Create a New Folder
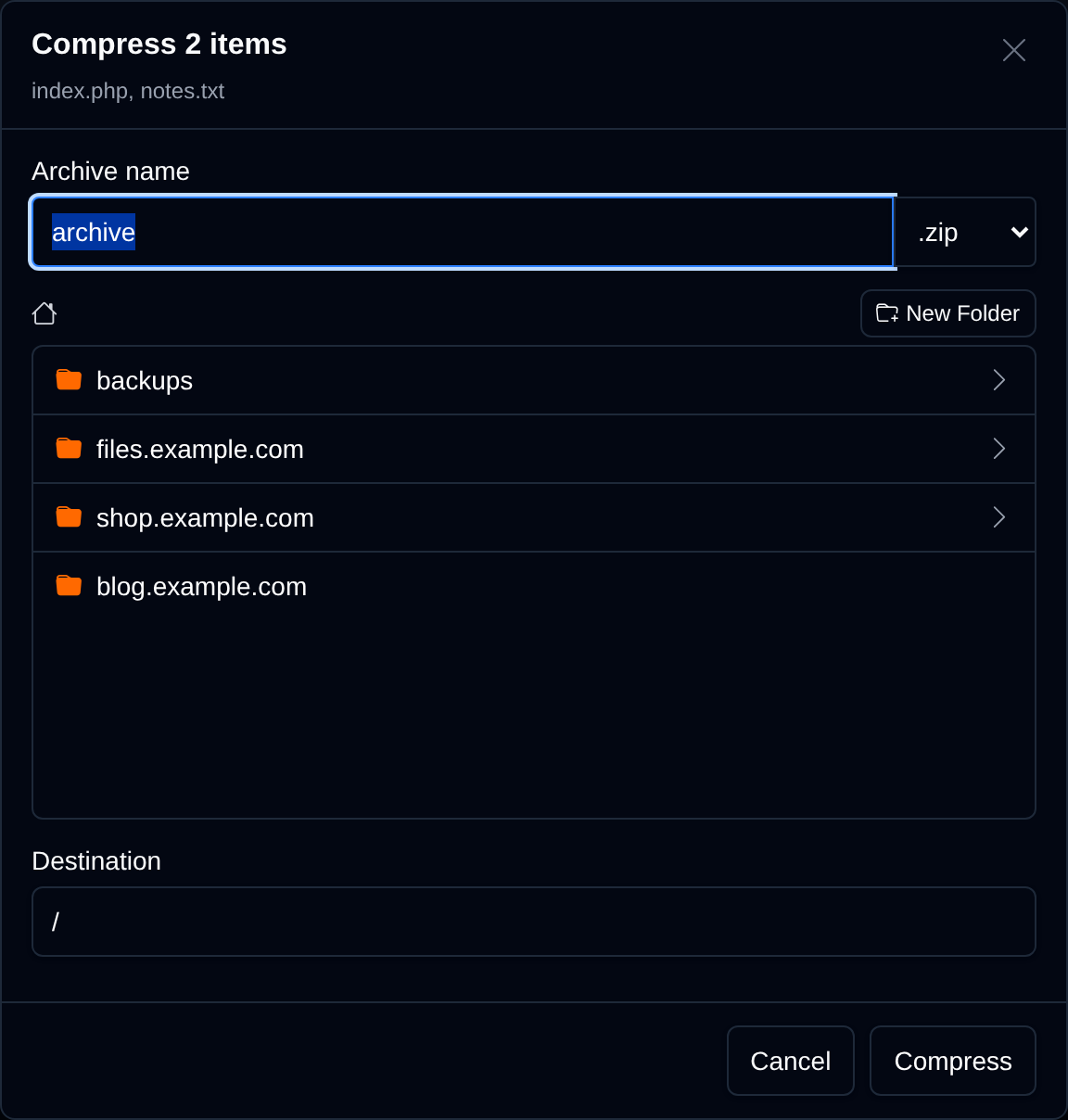The width and height of the screenshot is (1068, 1120). pos(948,313)
